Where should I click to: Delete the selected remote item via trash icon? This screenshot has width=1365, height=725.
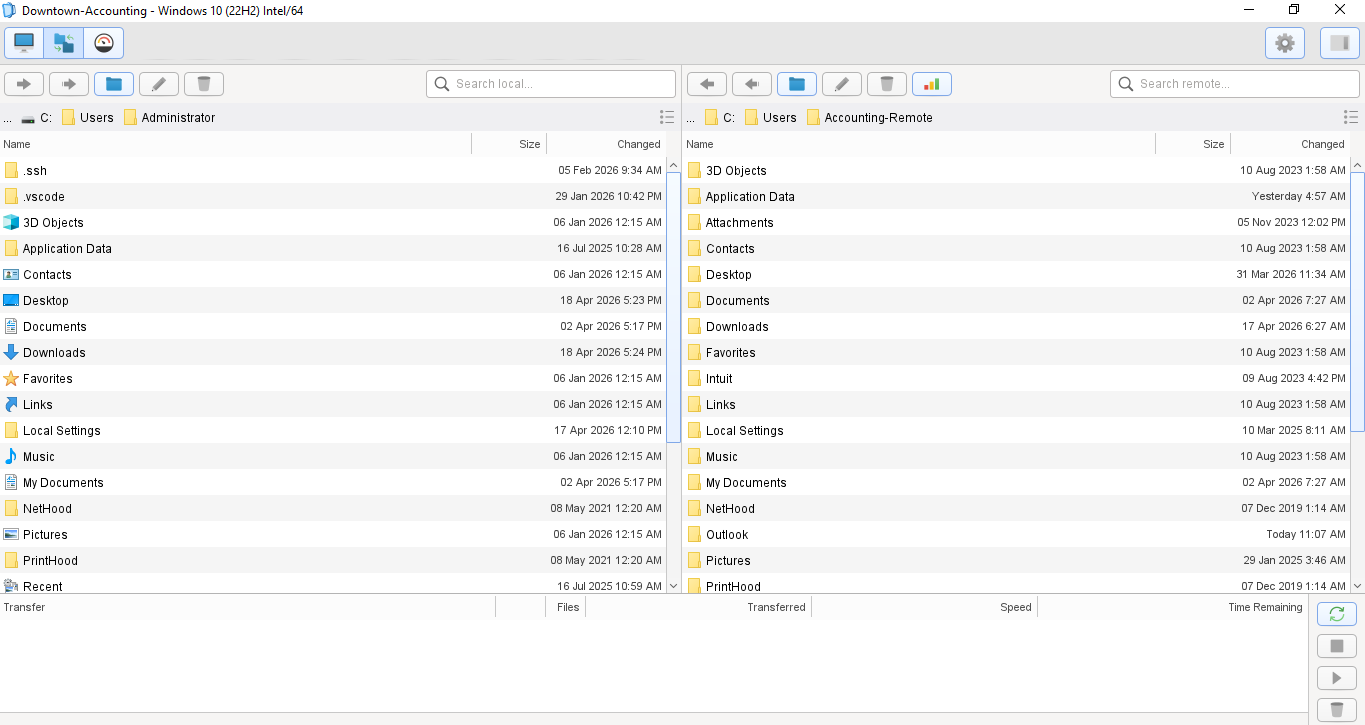(887, 84)
